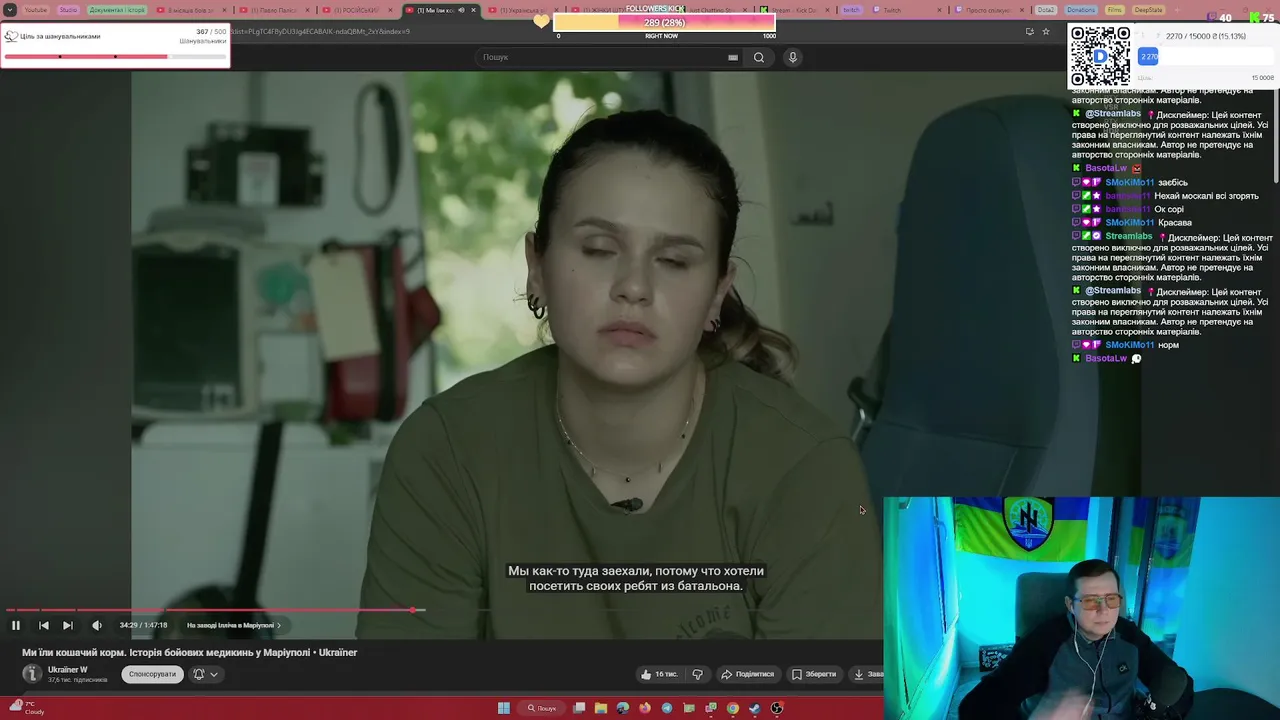Screen dimensions: 1280x720
Task: Pause the video playback
Action: pyautogui.click(x=16, y=625)
